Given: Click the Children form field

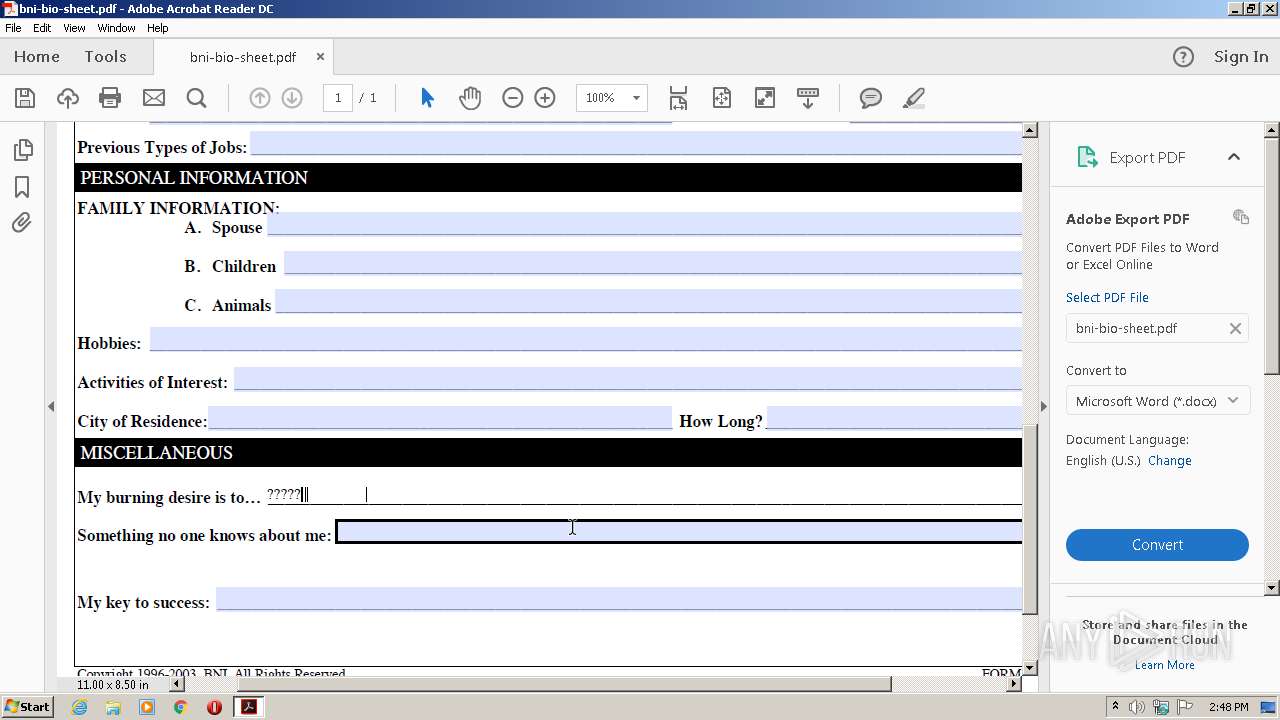Looking at the screenshot, I should 653,263.
